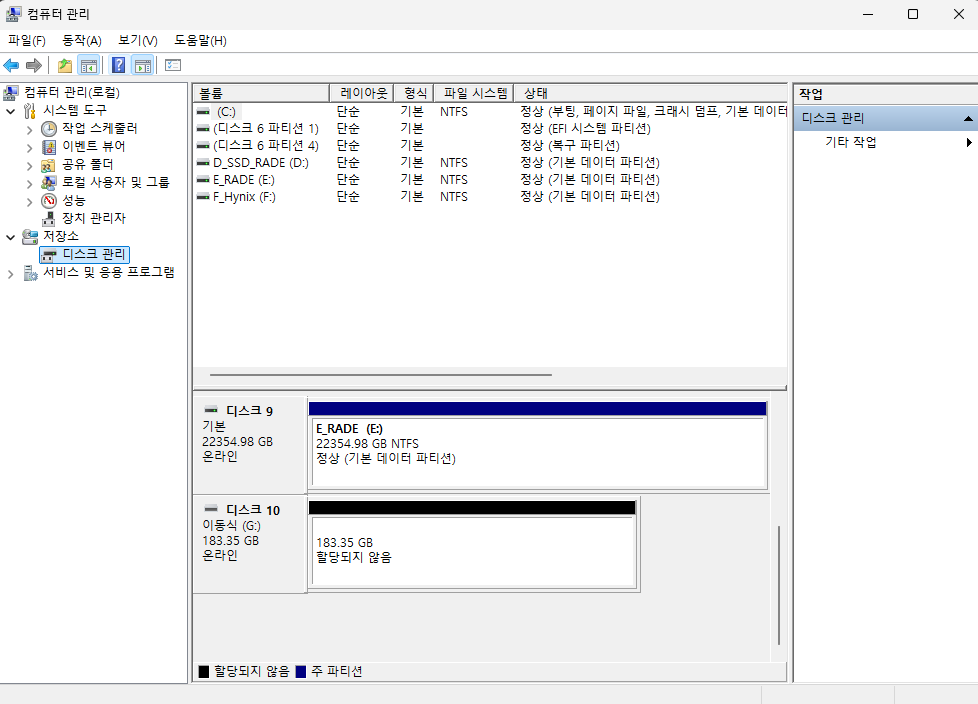Click the Up one level folder icon
The image size is (978, 704).
[64, 65]
